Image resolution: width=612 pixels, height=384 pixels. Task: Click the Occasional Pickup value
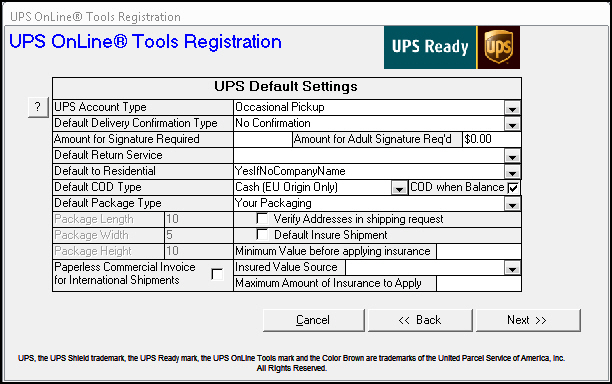pyautogui.click(x=280, y=107)
